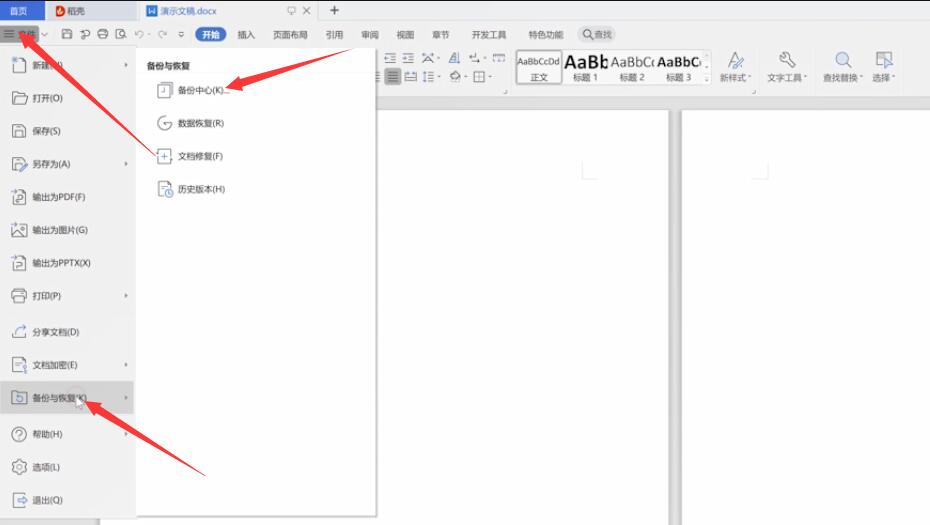Switch to the 特色功能 ribbon tab
Viewport: 930px width, 525px height.
coord(546,34)
